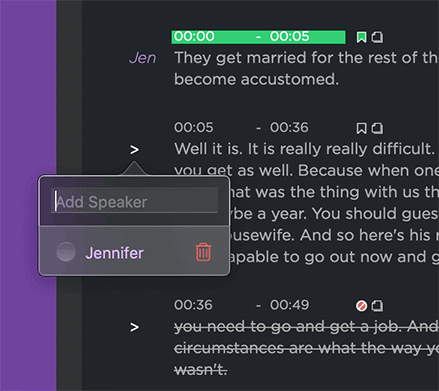
Task: Select the highlighted 00:00 - 00:05 timecode bar
Action: coord(258,37)
